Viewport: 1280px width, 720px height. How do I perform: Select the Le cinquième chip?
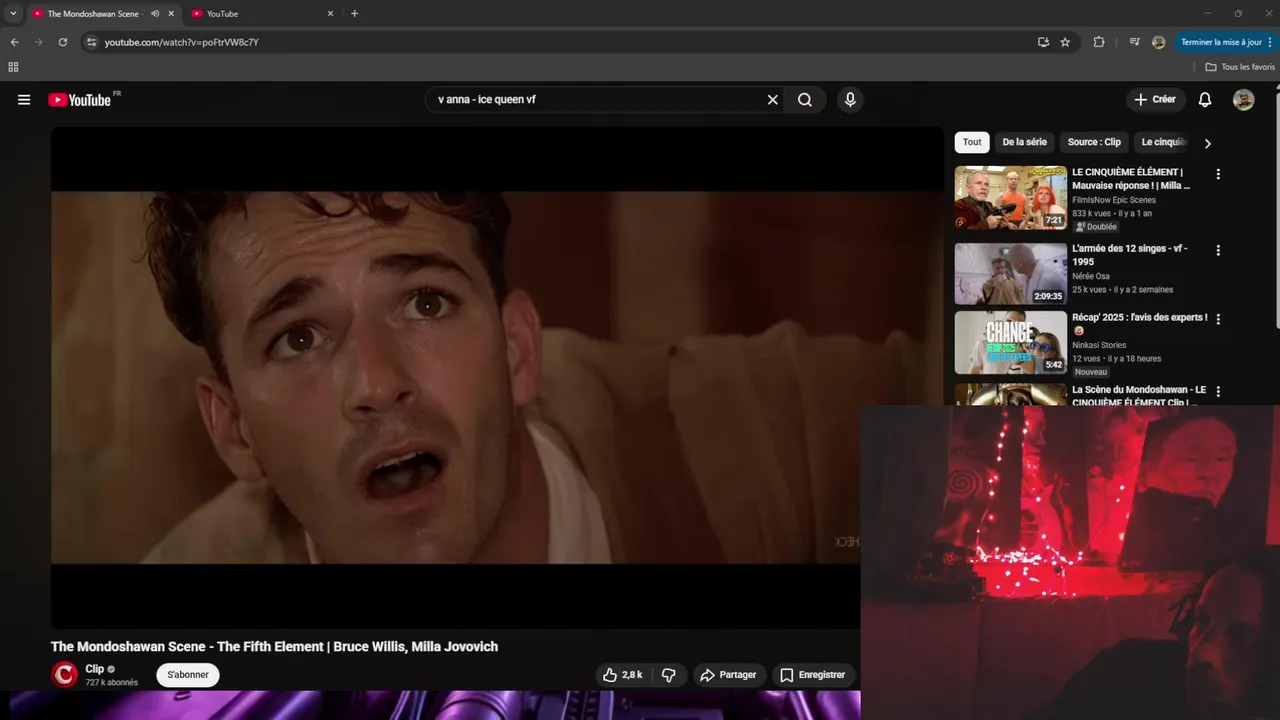[1162, 142]
